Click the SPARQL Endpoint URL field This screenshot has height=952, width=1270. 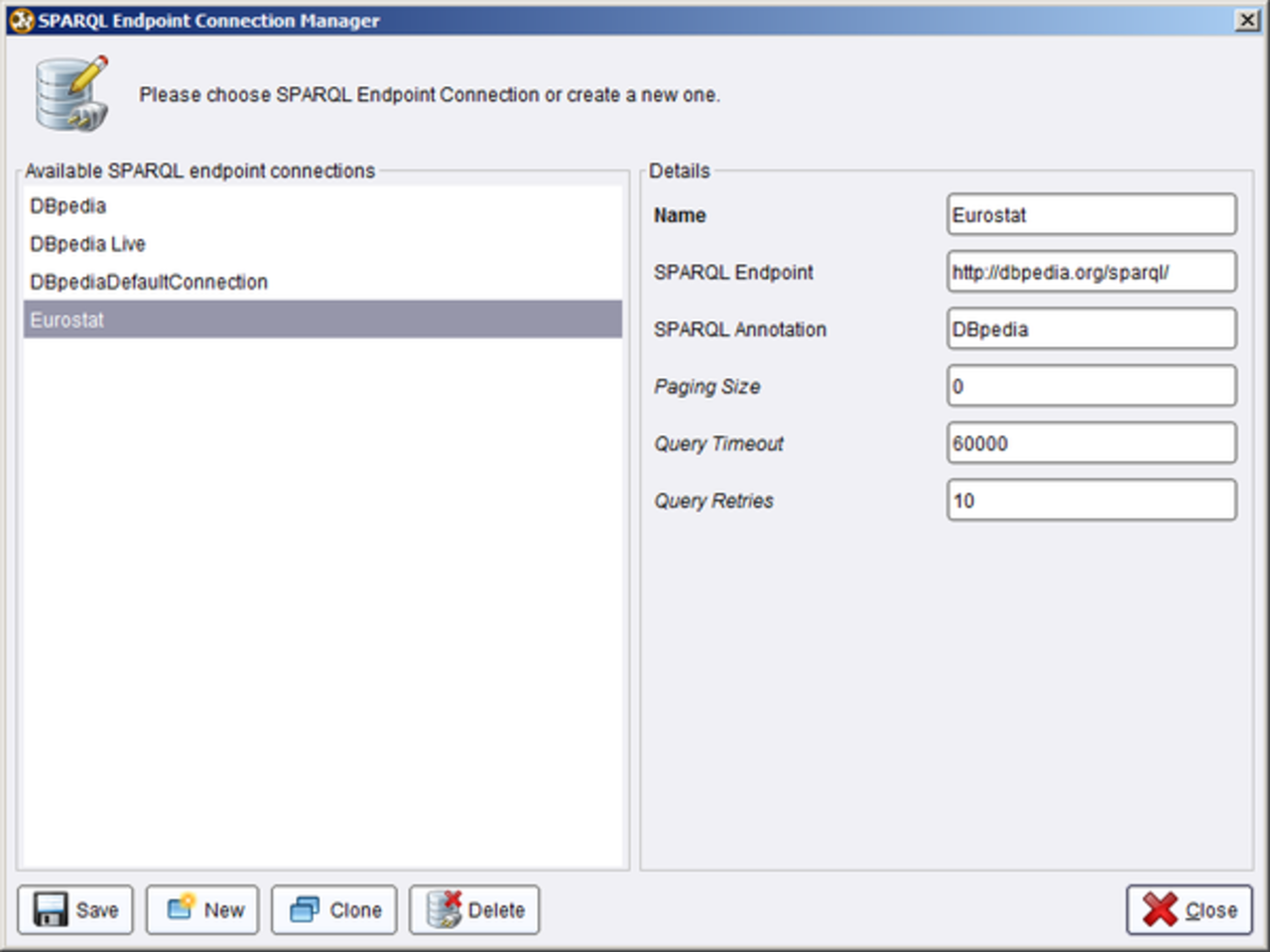tap(1091, 272)
